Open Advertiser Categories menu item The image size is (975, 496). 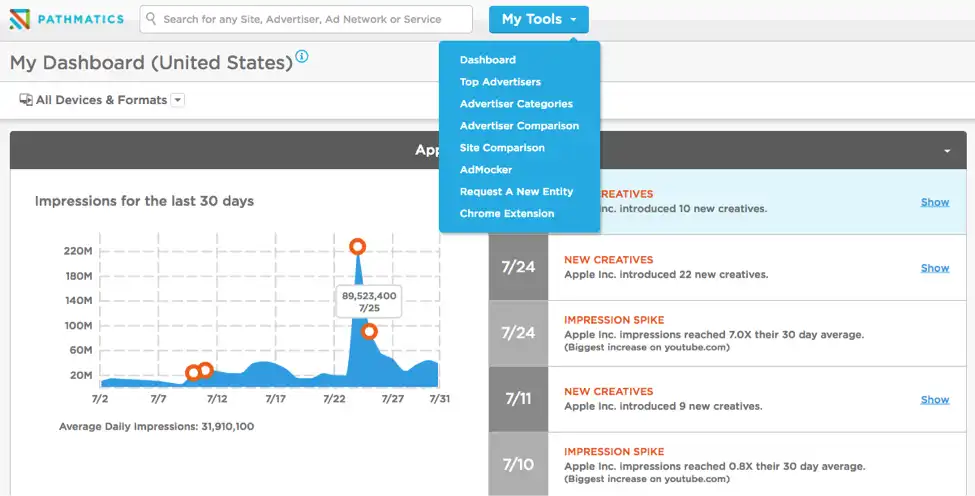[516, 104]
